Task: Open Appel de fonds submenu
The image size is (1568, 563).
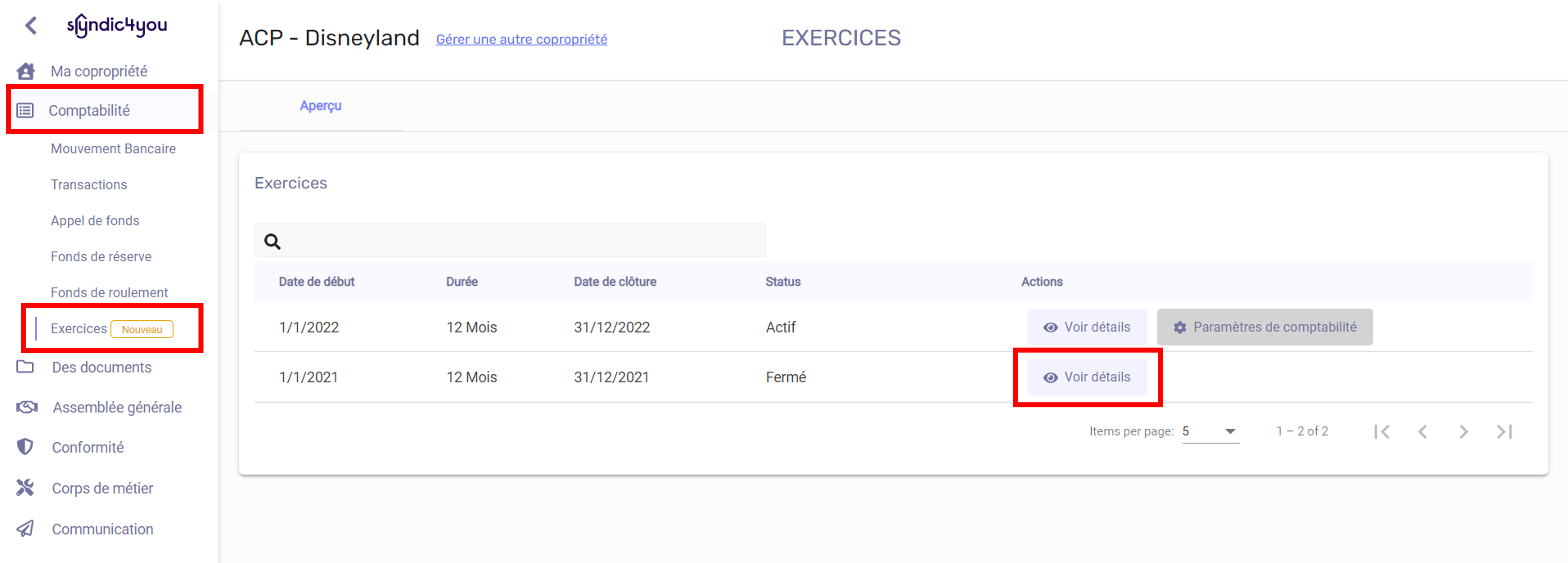Action: [x=95, y=221]
